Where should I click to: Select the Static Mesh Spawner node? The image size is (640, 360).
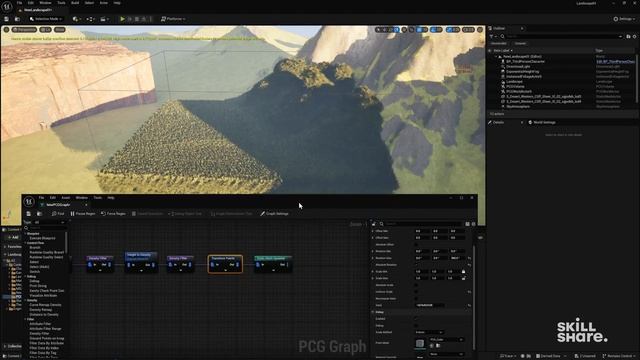pyautogui.click(x=273, y=264)
